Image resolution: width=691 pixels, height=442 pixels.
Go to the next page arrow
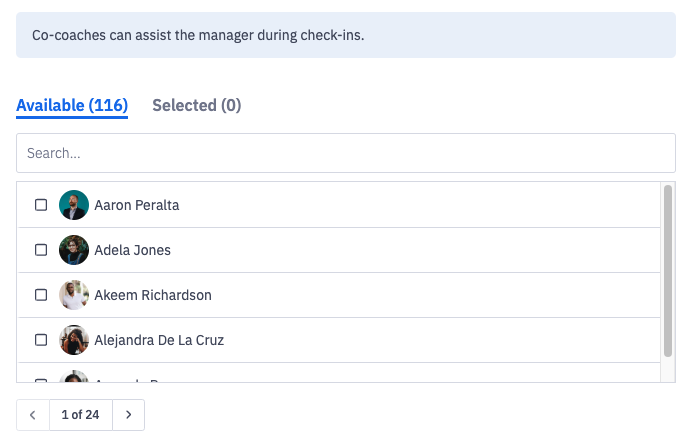[128, 415]
